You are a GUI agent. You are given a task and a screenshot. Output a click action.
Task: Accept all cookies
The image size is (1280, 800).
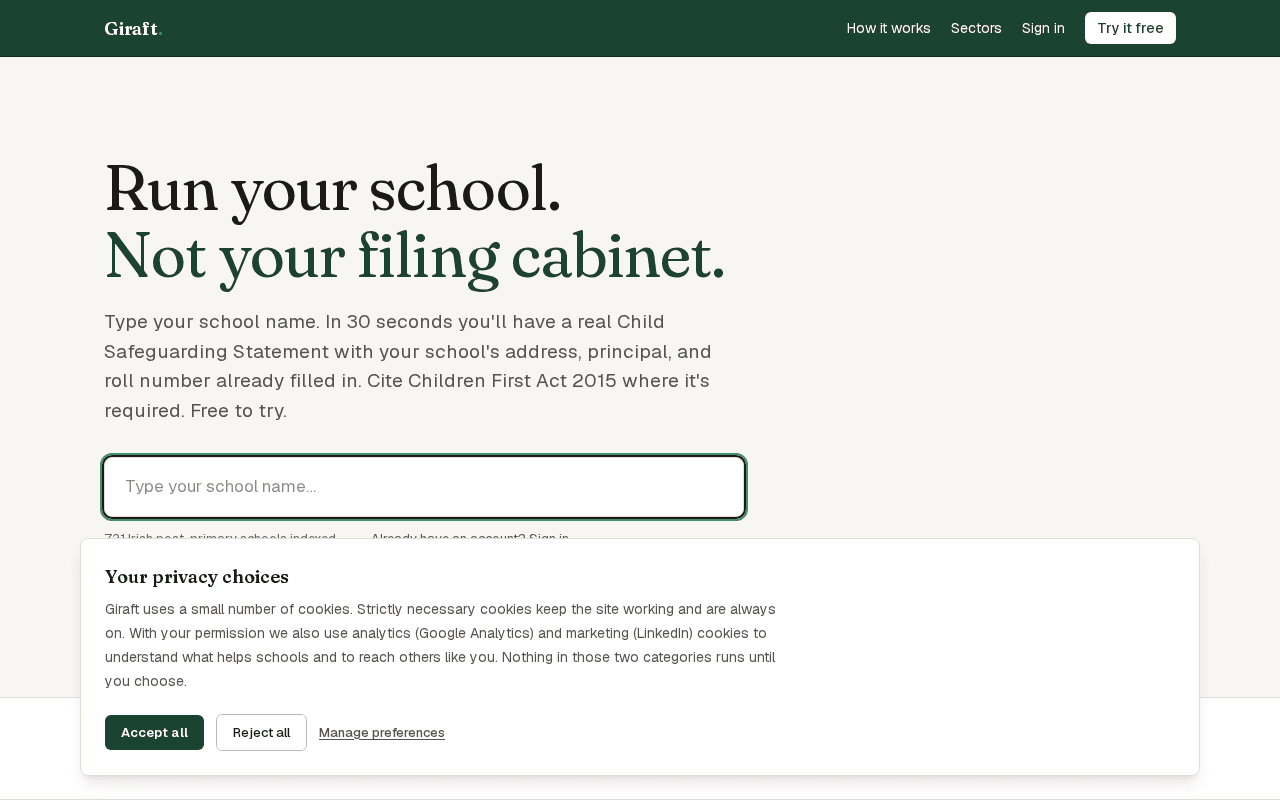pos(154,732)
